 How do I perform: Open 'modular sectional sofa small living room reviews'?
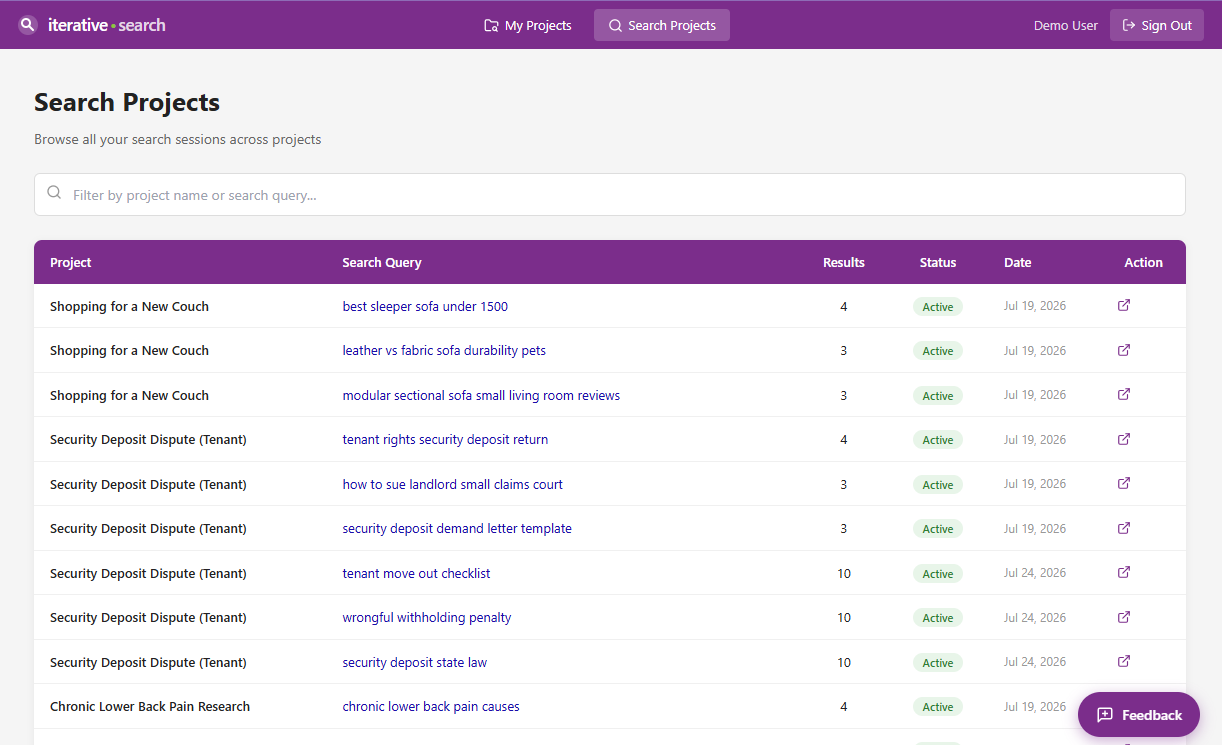481,396
